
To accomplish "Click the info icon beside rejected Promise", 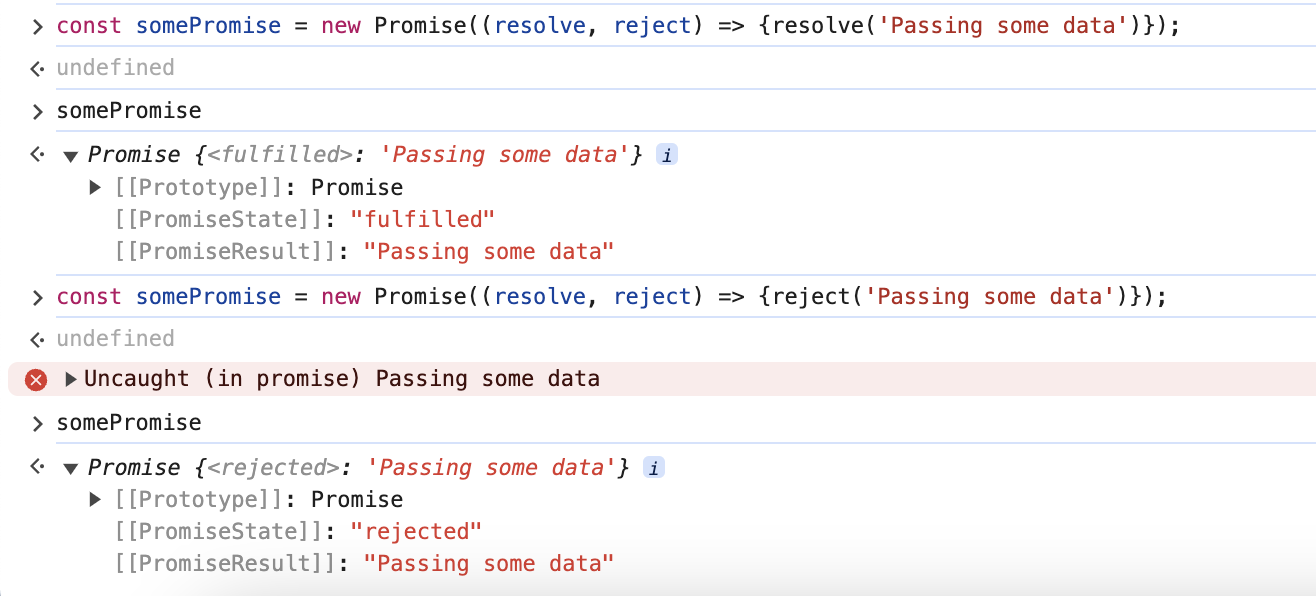I will click(x=653, y=467).
